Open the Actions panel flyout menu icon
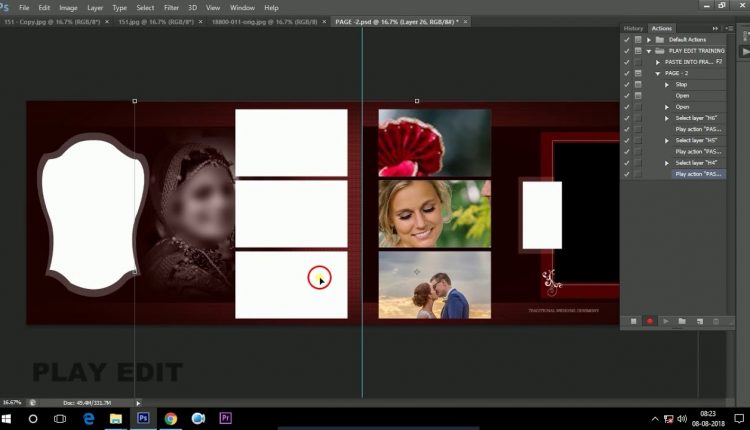750x430 pixels. tap(729, 28)
